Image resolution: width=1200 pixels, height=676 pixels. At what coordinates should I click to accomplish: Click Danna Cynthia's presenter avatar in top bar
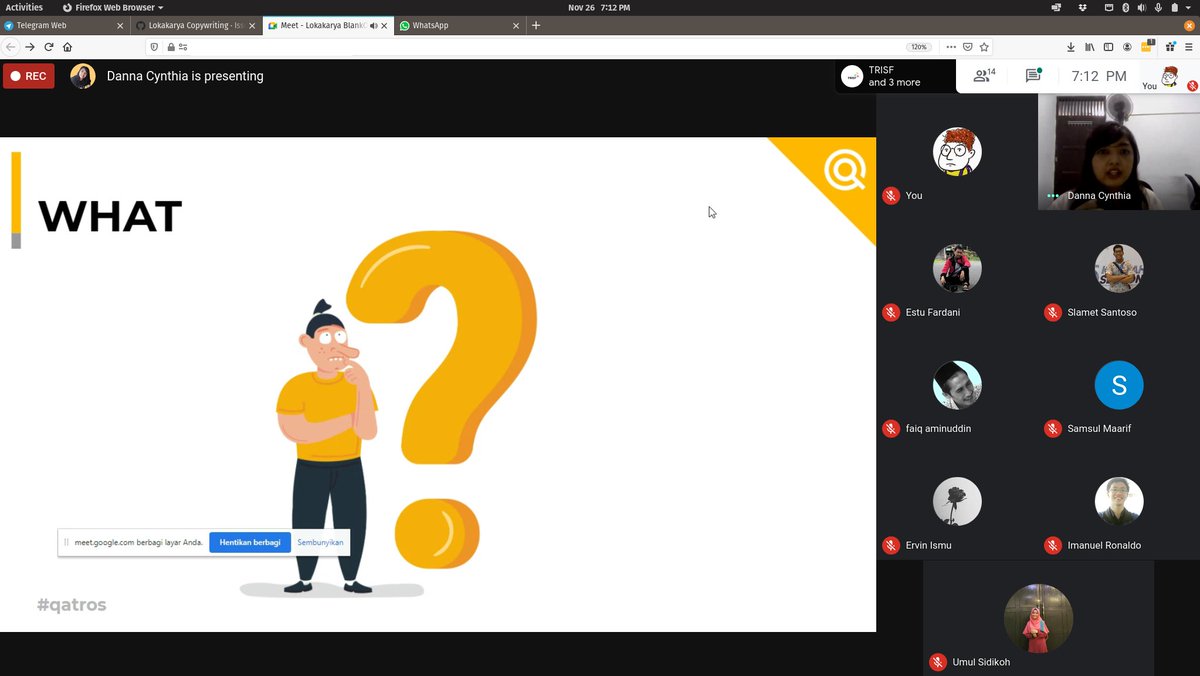(x=83, y=76)
